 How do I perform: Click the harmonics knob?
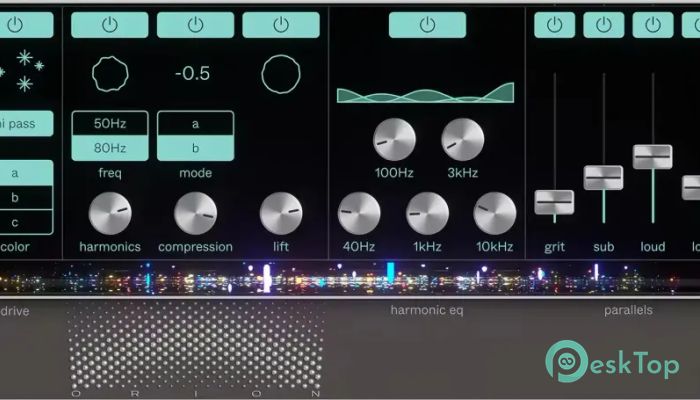click(x=109, y=212)
